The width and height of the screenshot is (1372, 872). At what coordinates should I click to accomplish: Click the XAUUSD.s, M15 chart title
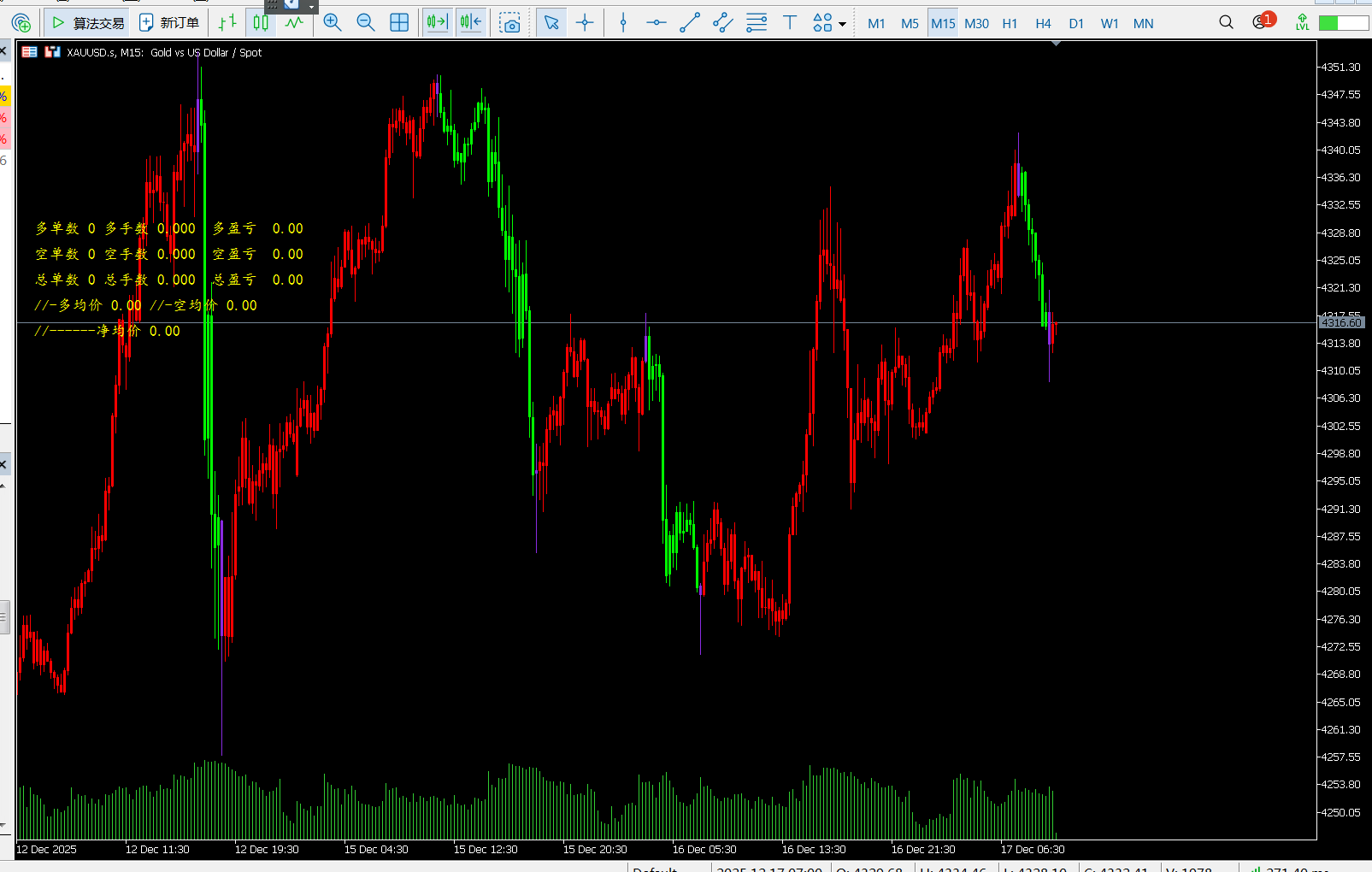click(164, 52)
